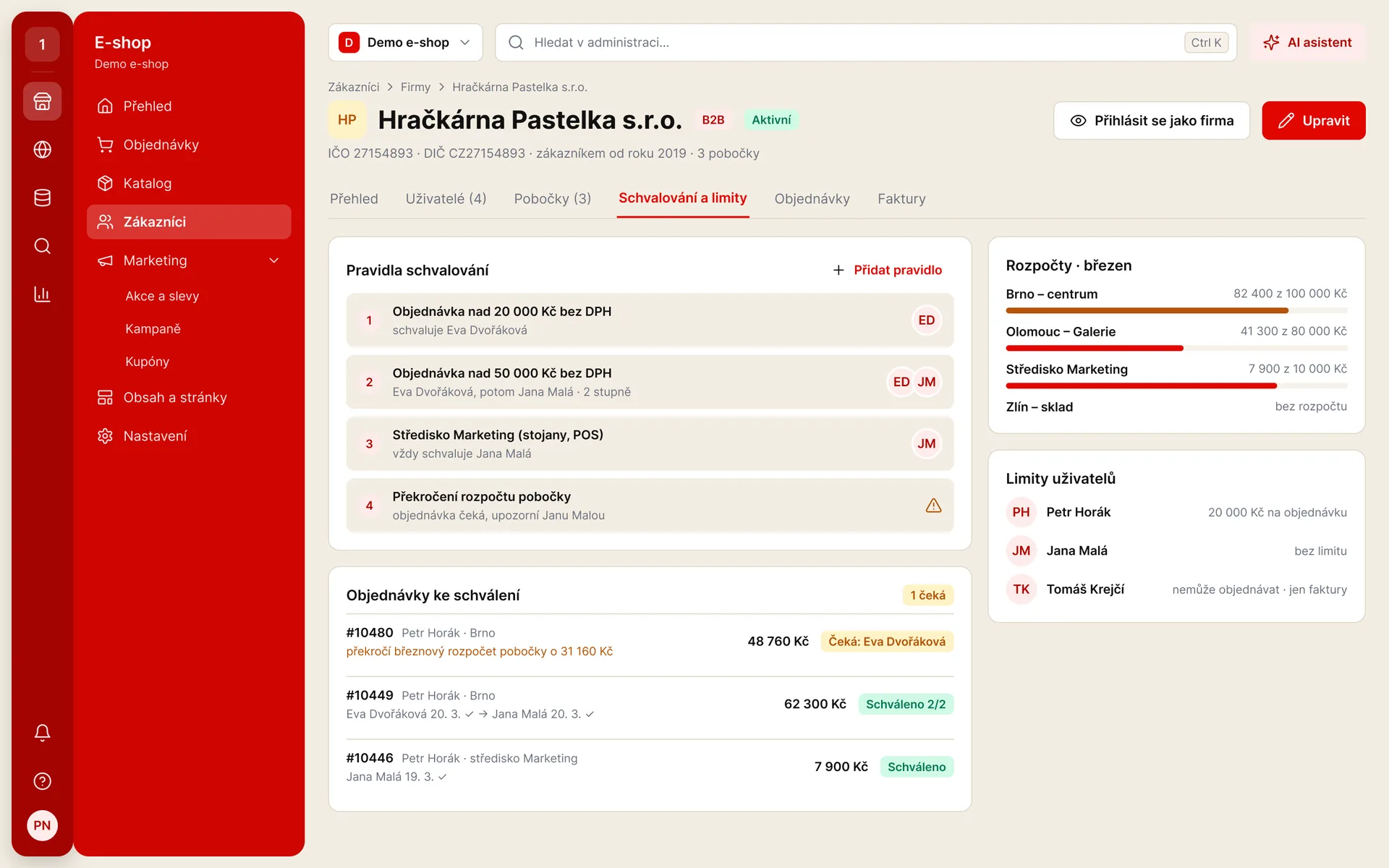The width and height of the screenshot is (1389, 868).
Task: Click the ED avatar on rule 1
Action: pyautogui.click(x=926, y=320)
